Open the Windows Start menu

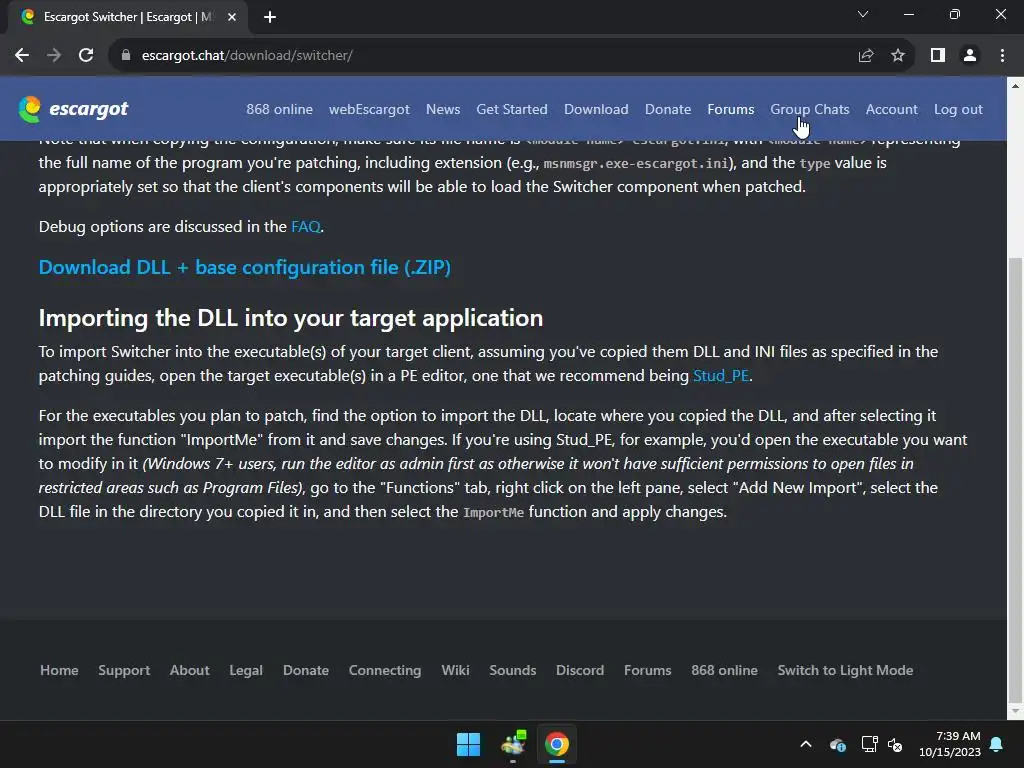coord(468,744)
